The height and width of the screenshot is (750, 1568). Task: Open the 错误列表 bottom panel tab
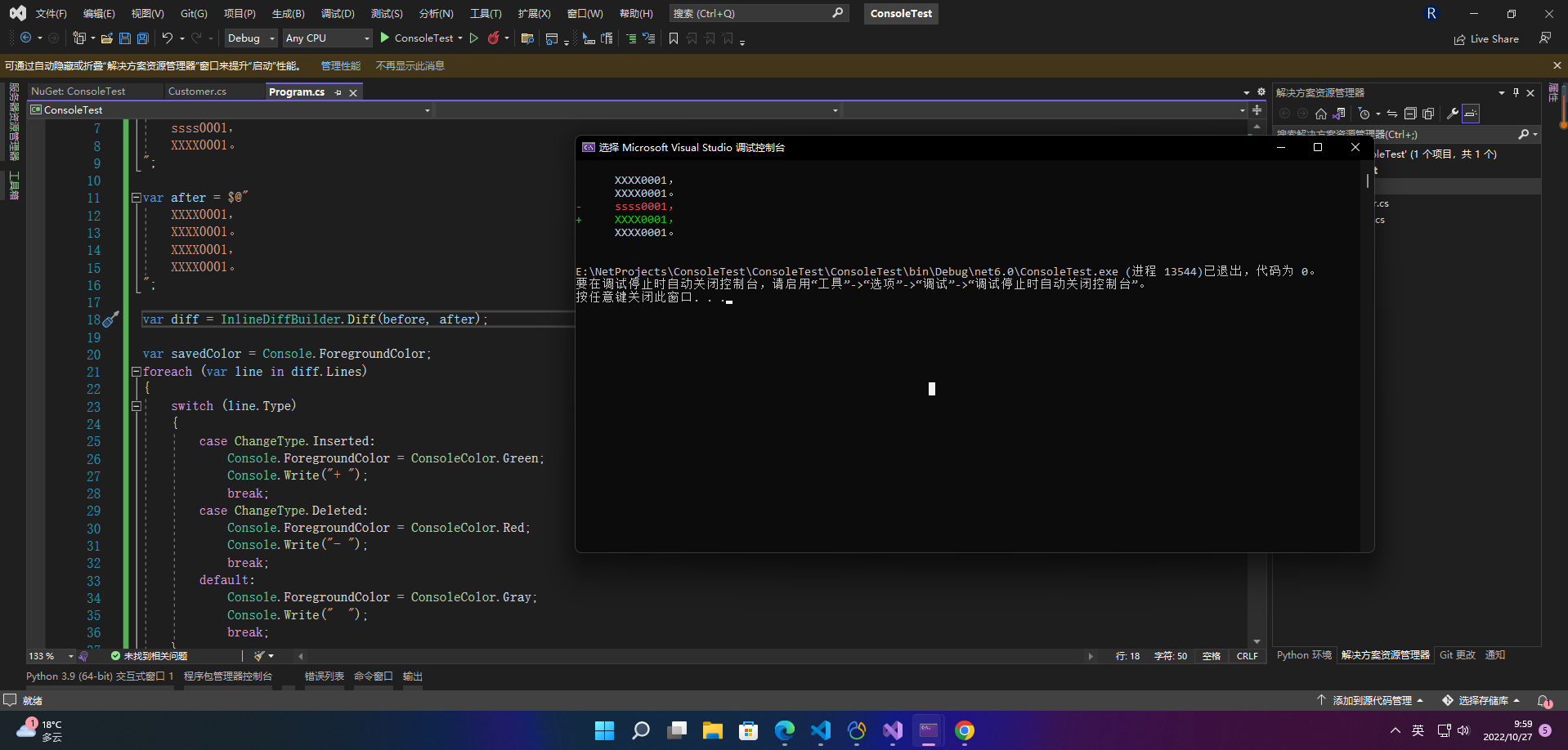click(324, 676)
